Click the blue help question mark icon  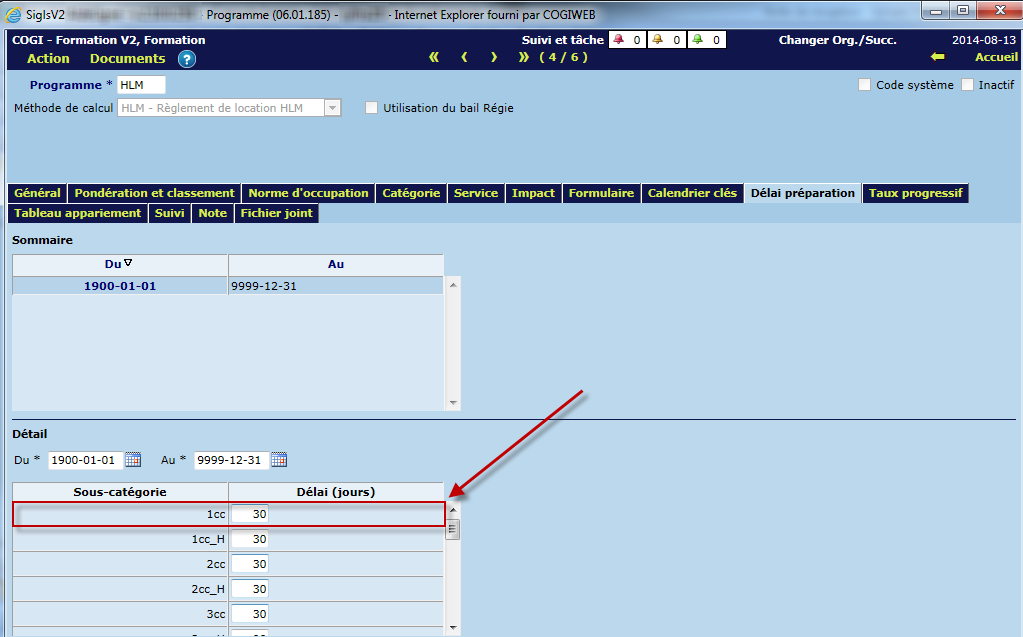[x=187, y=59]
